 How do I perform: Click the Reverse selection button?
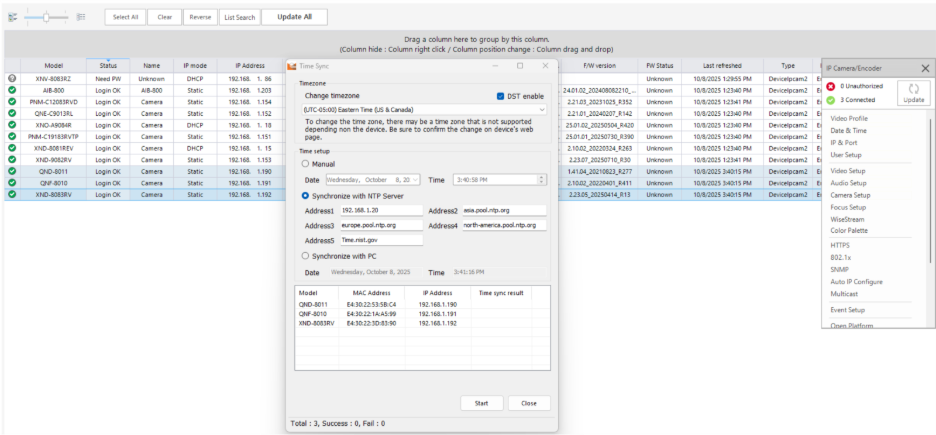[x=200, y=17]
